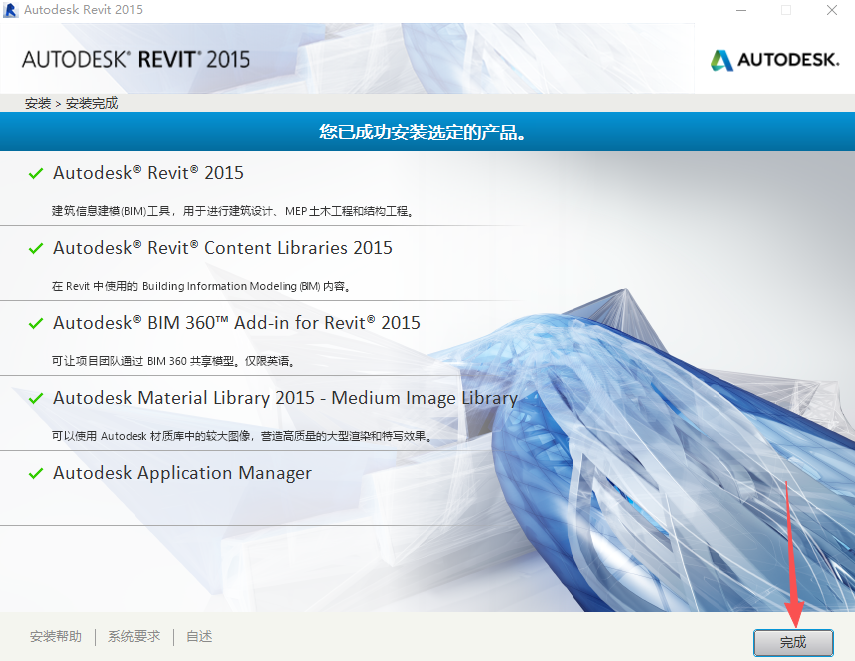The height and width of the screenshot is (661, 855).
Task: Click the '在 Revit 中使用的 Building Information Modeling' description
Action: [x=201, y=286]
